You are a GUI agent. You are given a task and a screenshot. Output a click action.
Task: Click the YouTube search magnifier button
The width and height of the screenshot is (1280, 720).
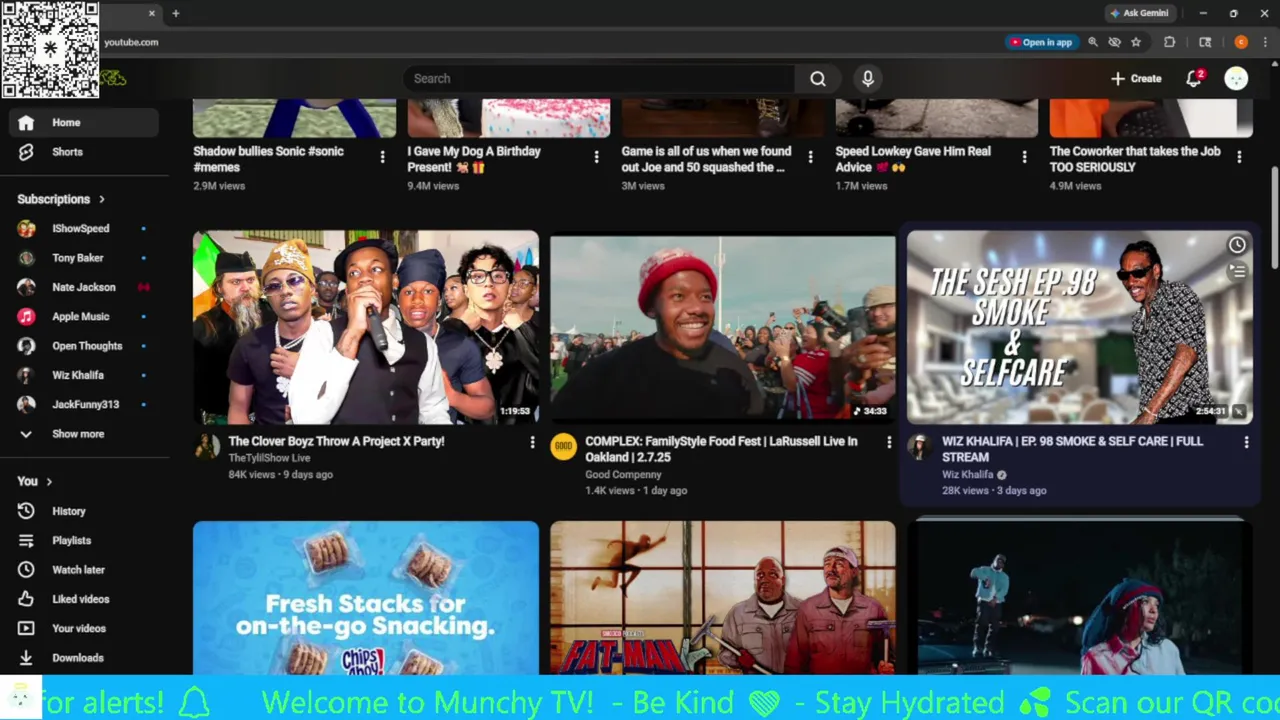[x=818, y=79]
